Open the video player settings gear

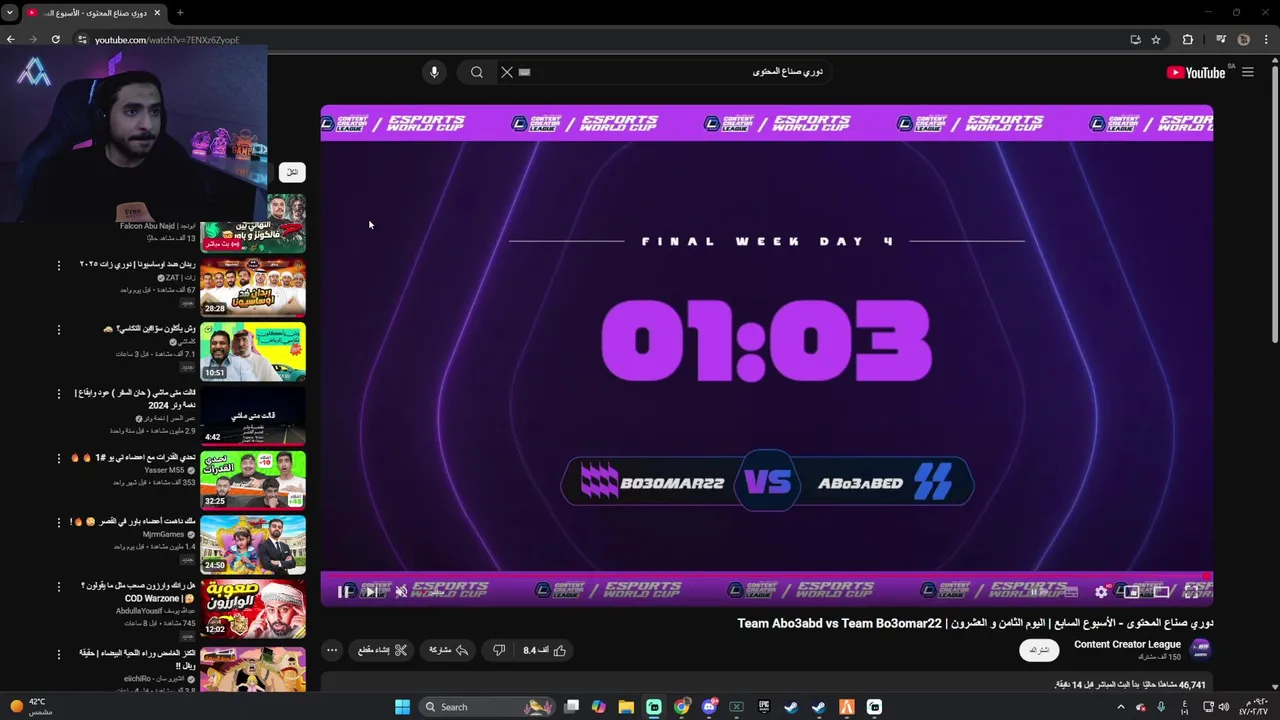tap(1101, 592)
